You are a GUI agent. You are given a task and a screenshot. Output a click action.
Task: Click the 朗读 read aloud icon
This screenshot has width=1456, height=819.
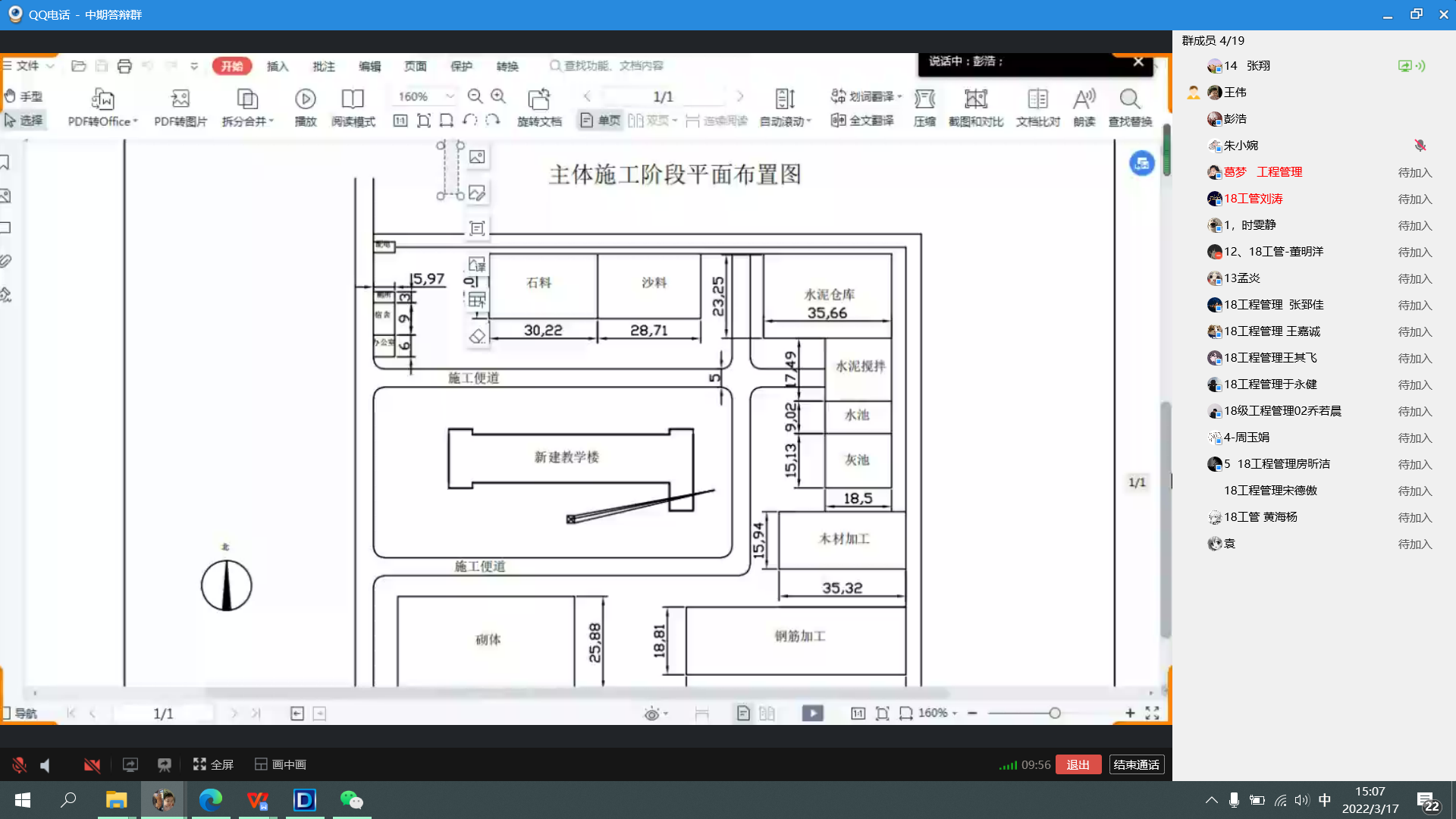tap(1084, 99)
